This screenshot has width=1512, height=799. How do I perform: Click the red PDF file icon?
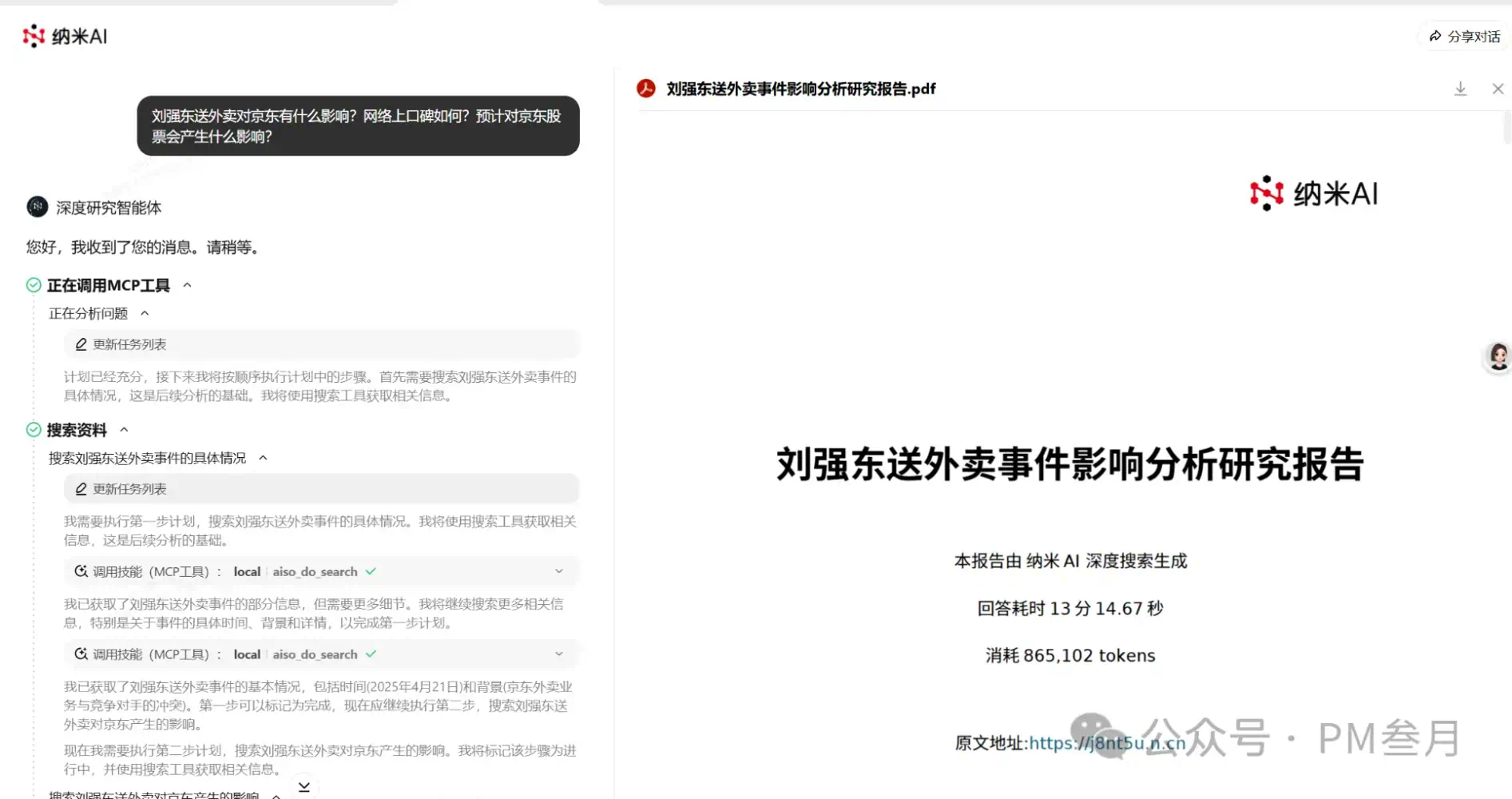(x=645, y=89)
